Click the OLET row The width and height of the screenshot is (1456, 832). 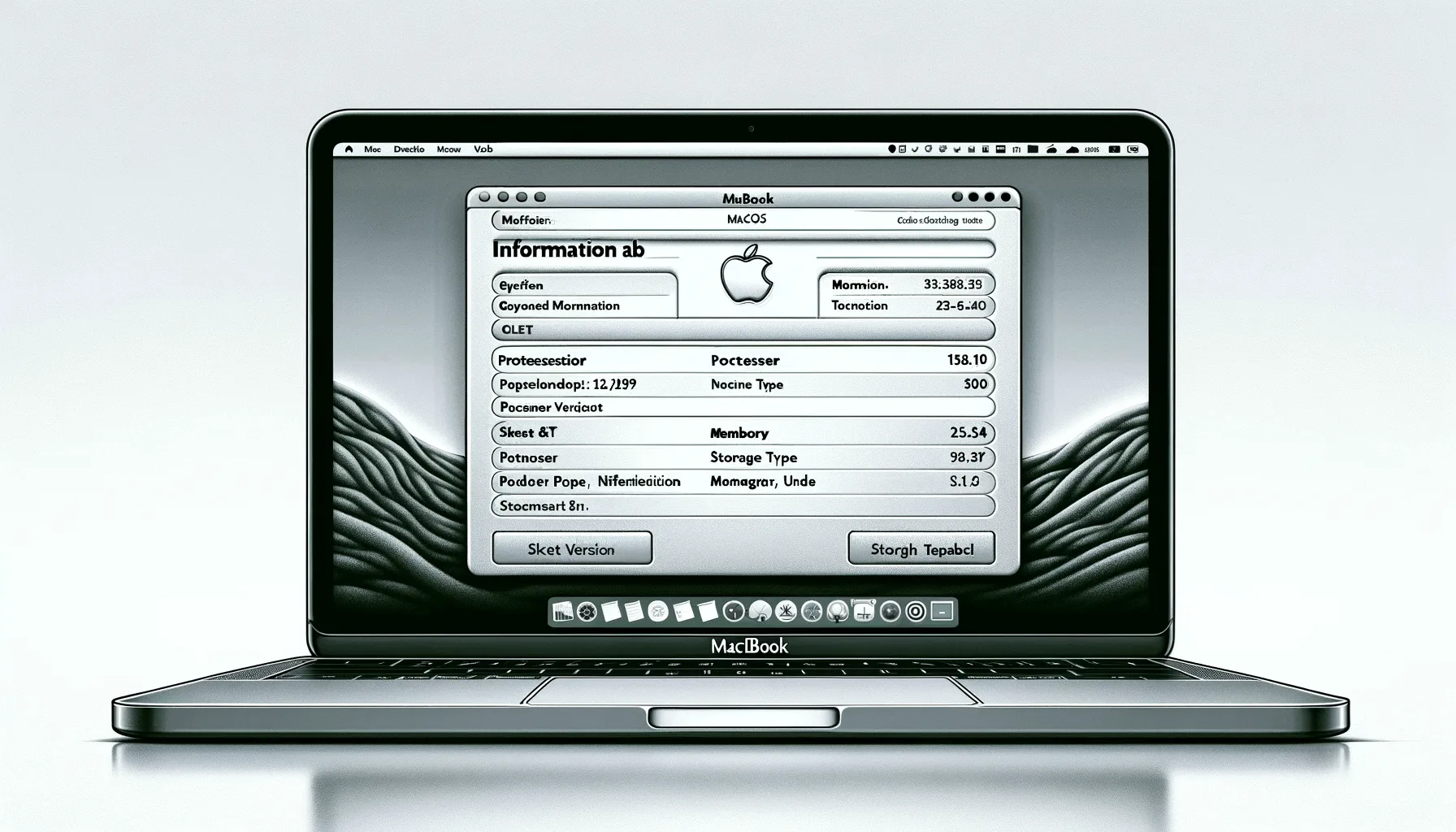[743, 329]
